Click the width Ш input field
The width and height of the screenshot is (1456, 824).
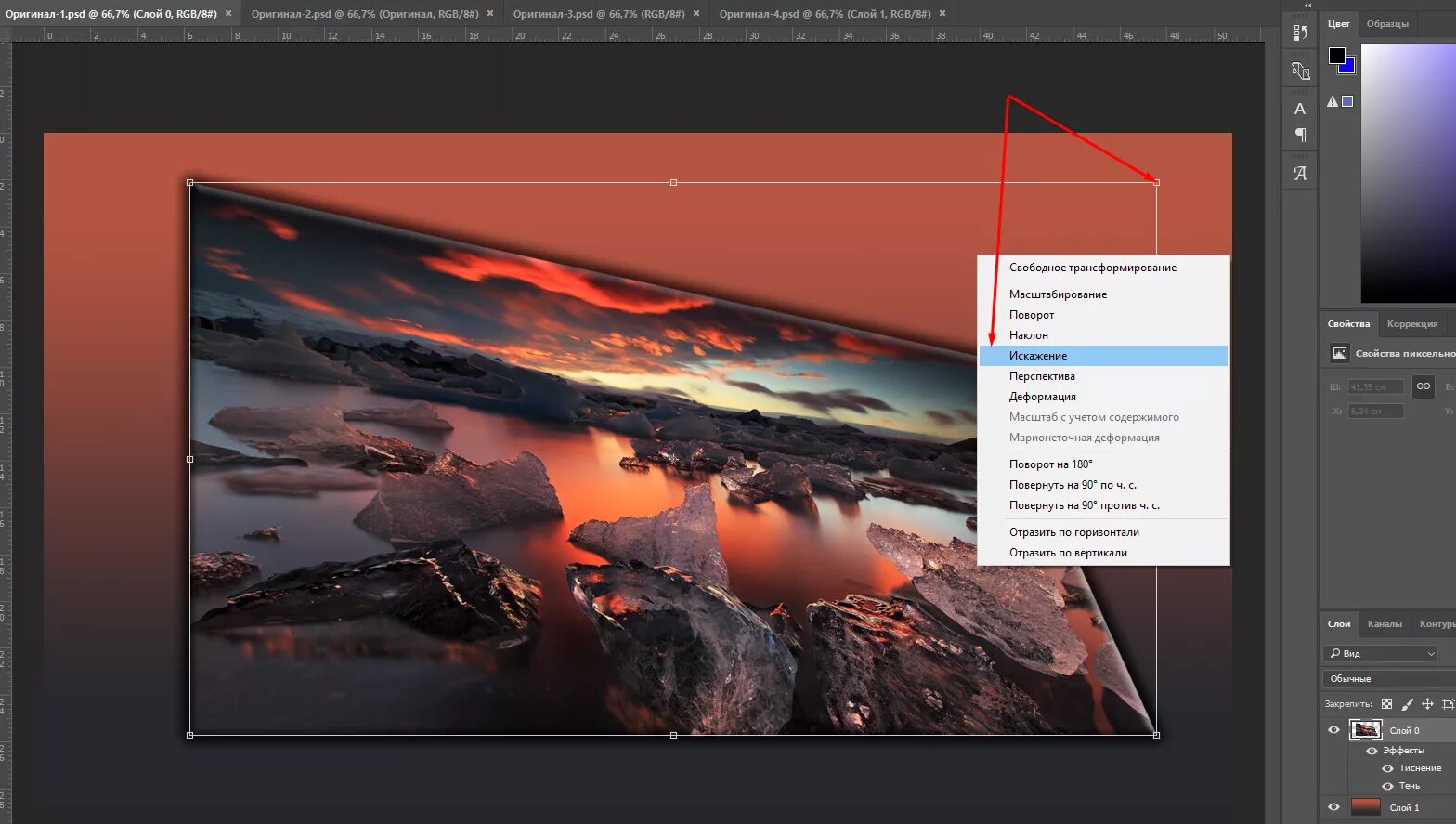click(x=1376, y=386)
